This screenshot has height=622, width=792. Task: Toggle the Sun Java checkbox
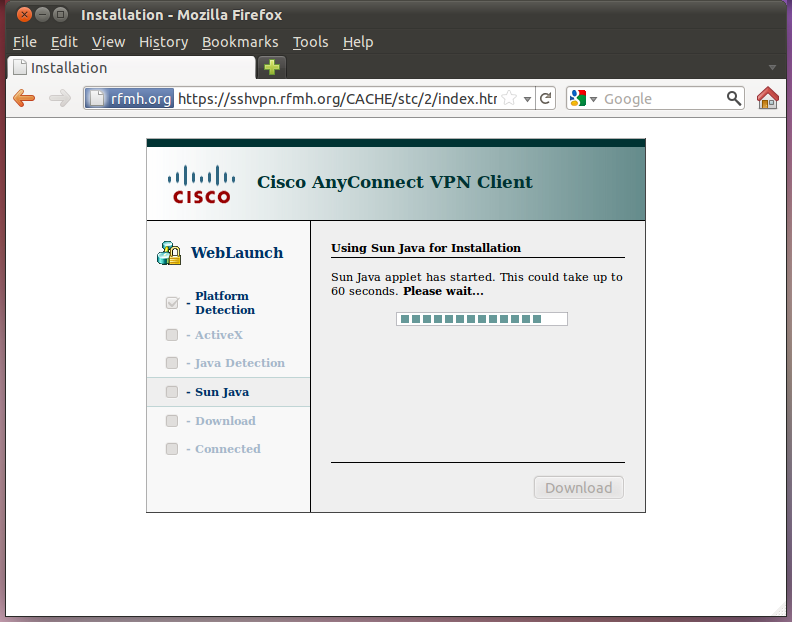pos(172,392)
